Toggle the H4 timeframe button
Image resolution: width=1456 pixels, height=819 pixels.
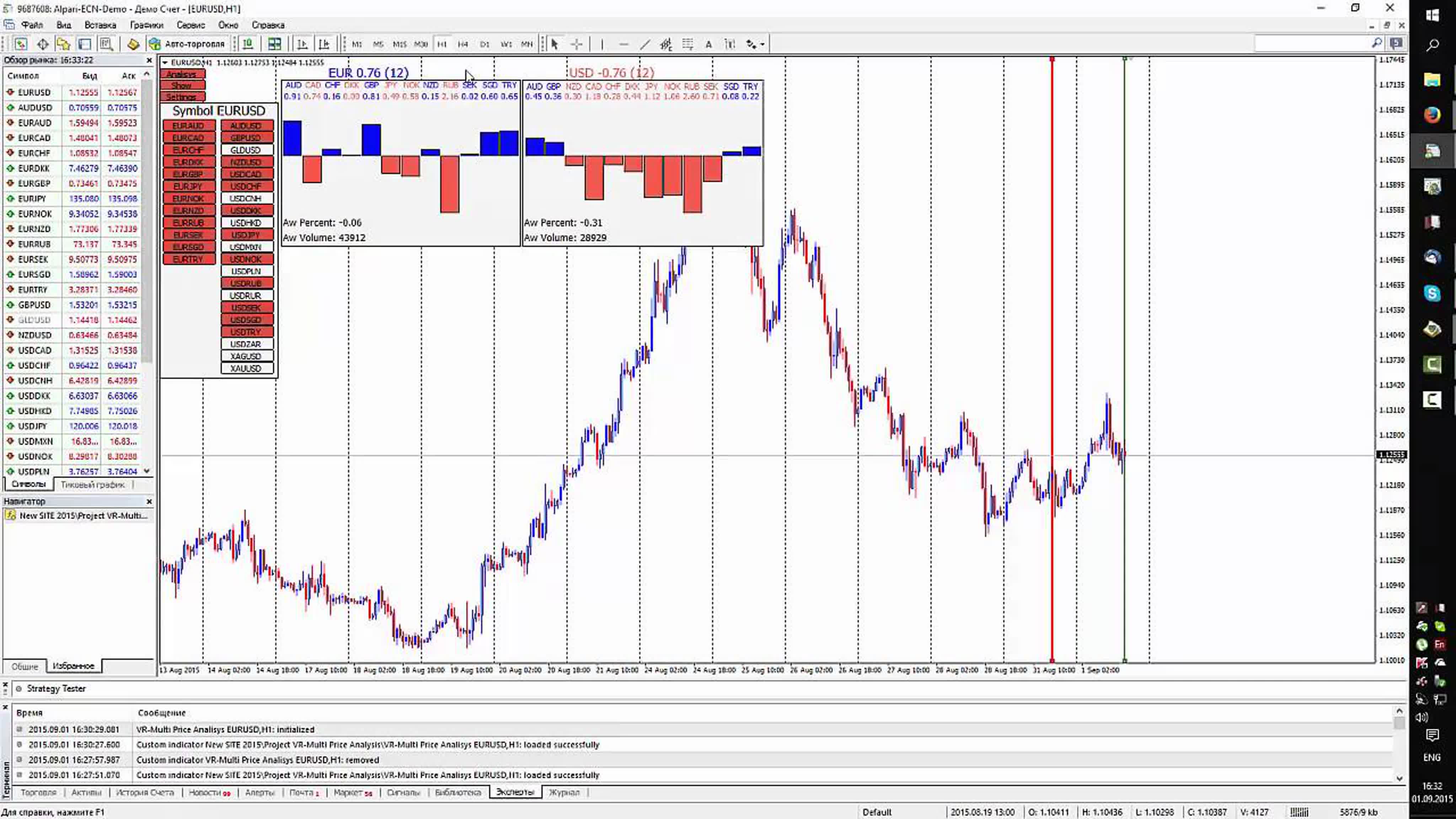[x=463, y=44]
